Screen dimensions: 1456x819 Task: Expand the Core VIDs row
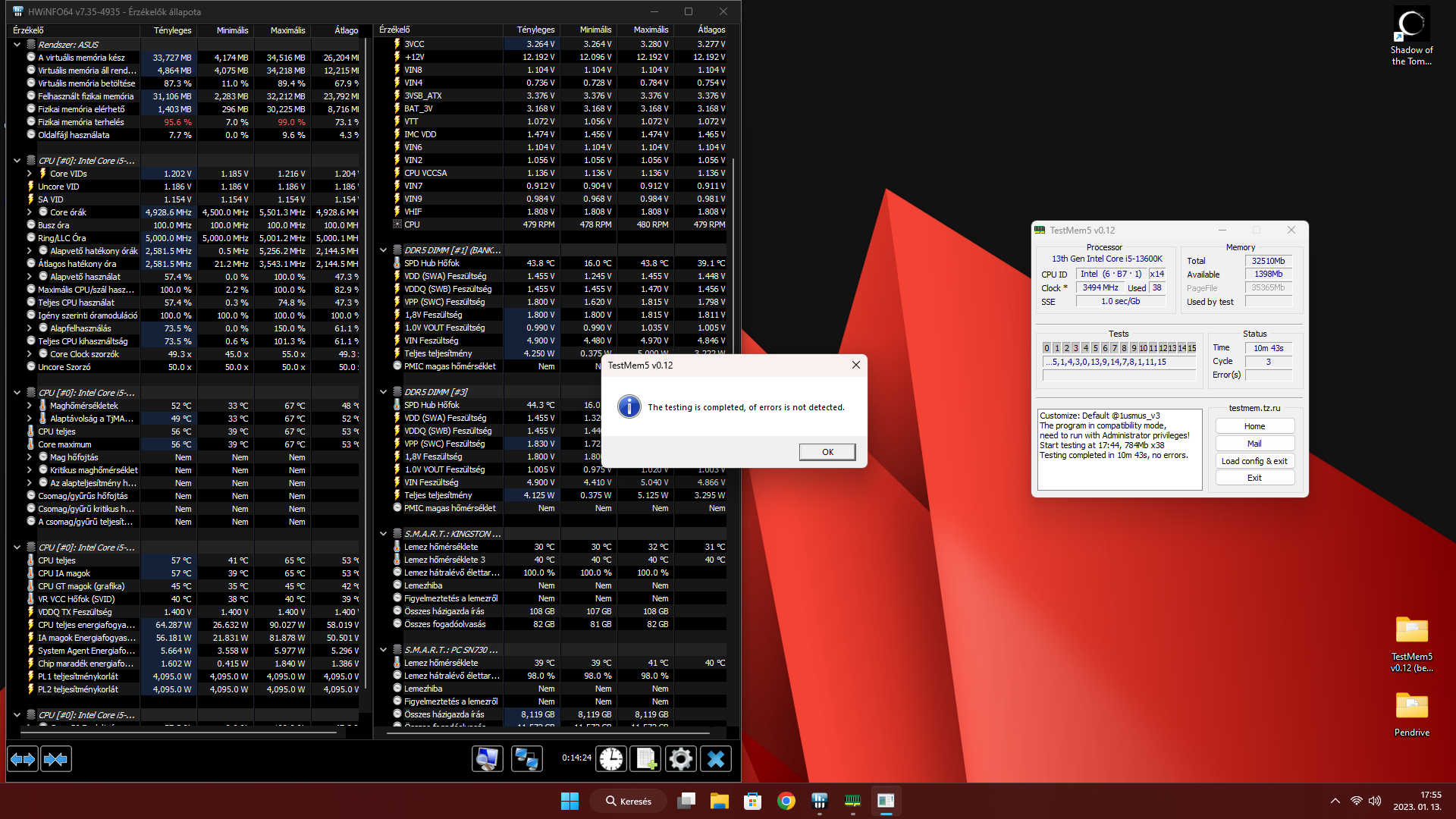click(x=30, y=174)
